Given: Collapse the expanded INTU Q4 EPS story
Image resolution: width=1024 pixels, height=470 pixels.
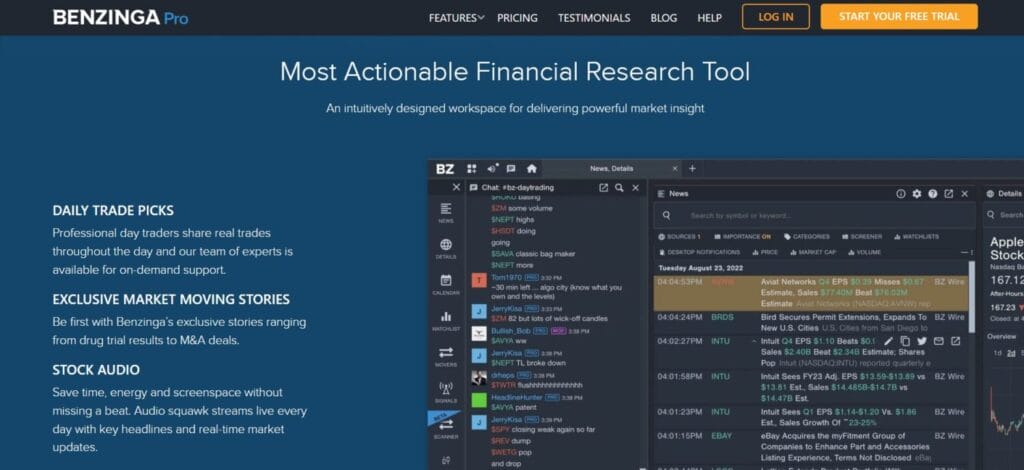Looking at the screenshot, I should coord(754,341).
